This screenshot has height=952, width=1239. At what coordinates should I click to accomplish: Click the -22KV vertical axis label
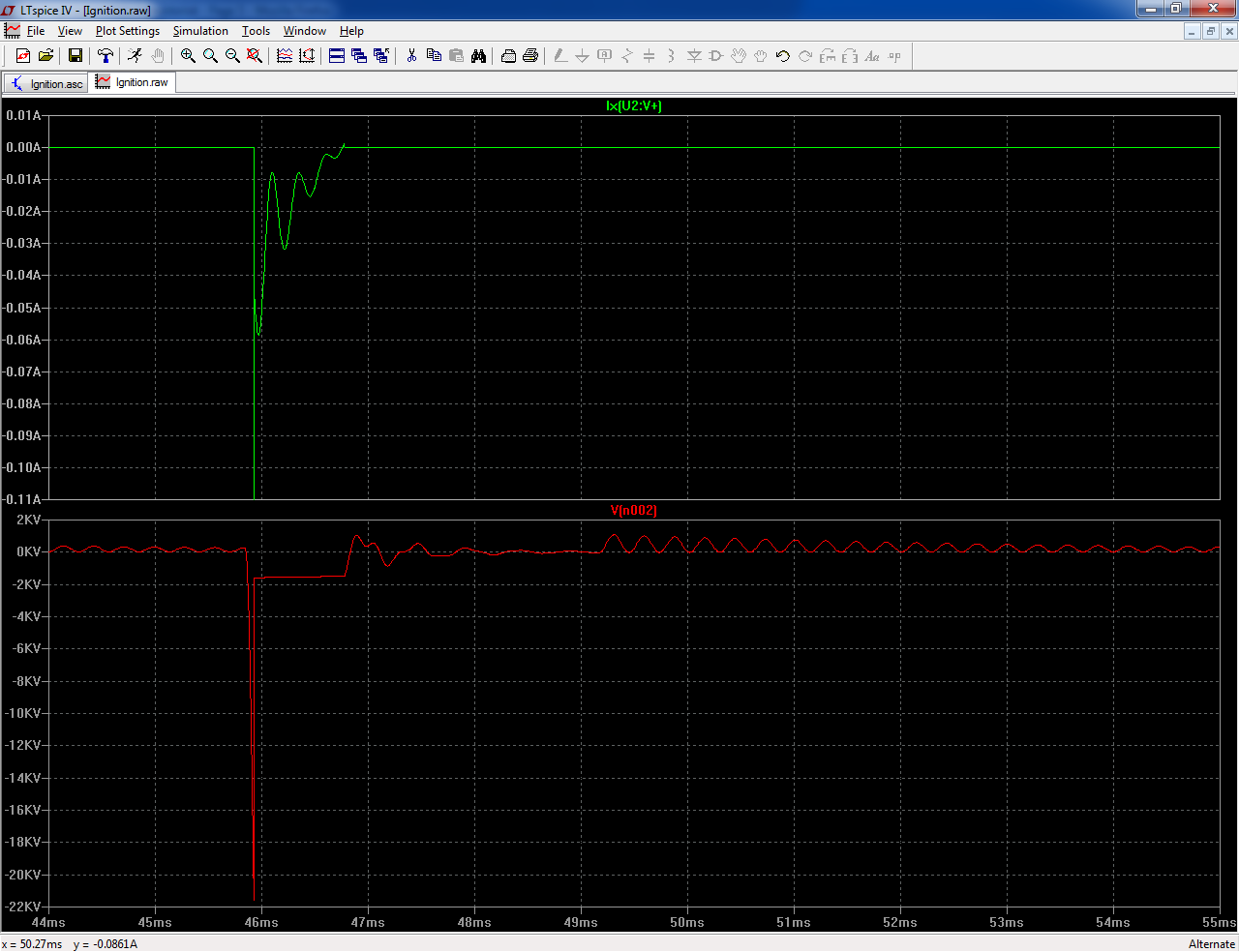(23, 907)
